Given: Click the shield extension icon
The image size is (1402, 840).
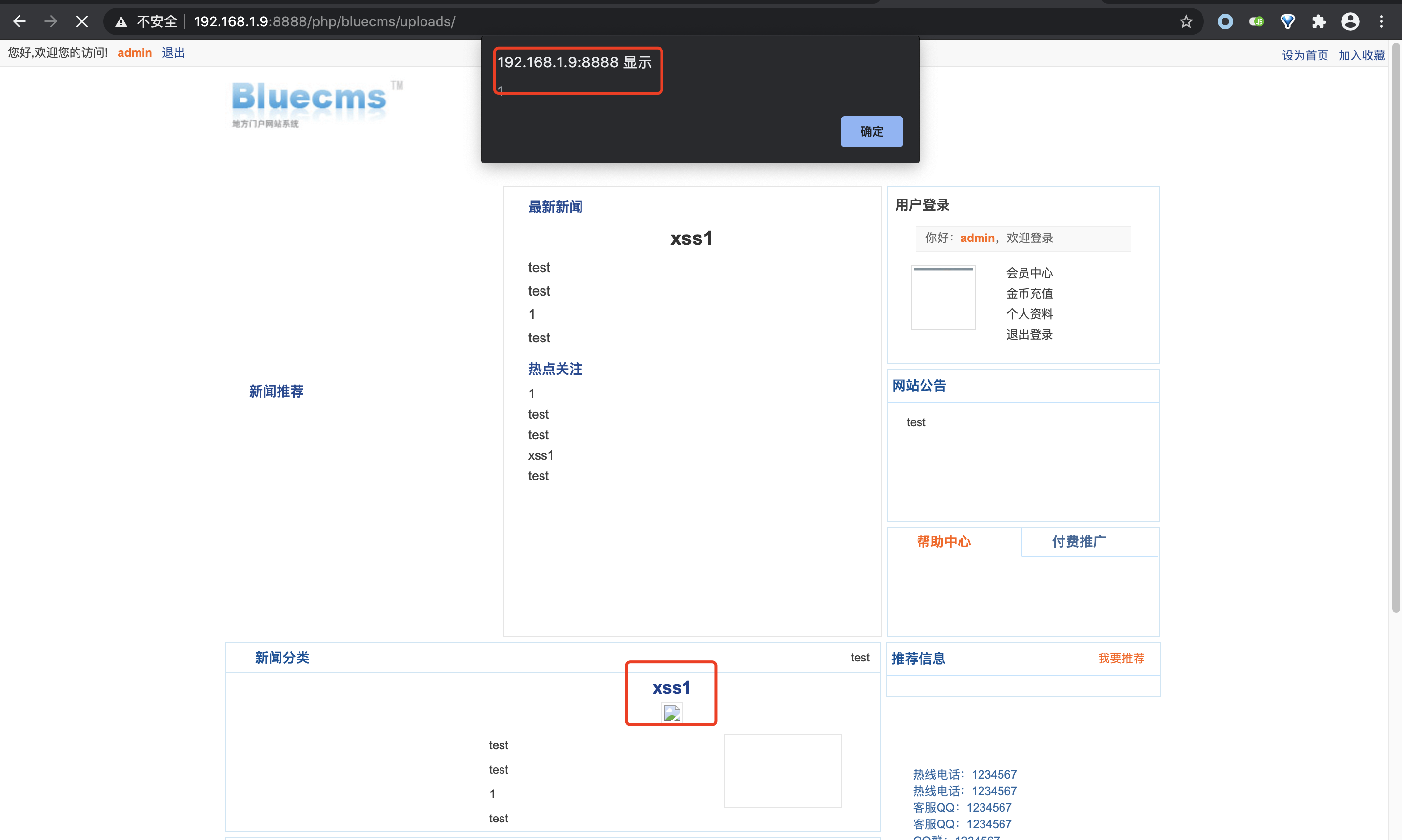Looking at the screenshot, I should point(1287,21).
